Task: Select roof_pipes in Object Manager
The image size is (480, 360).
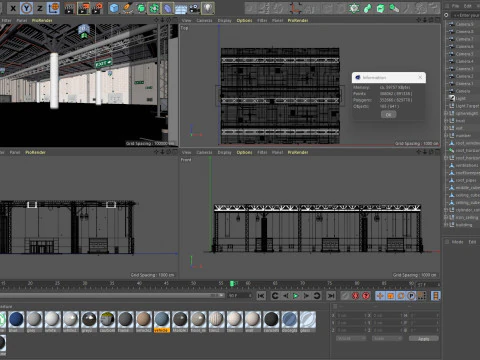Action: click(466, 180)
